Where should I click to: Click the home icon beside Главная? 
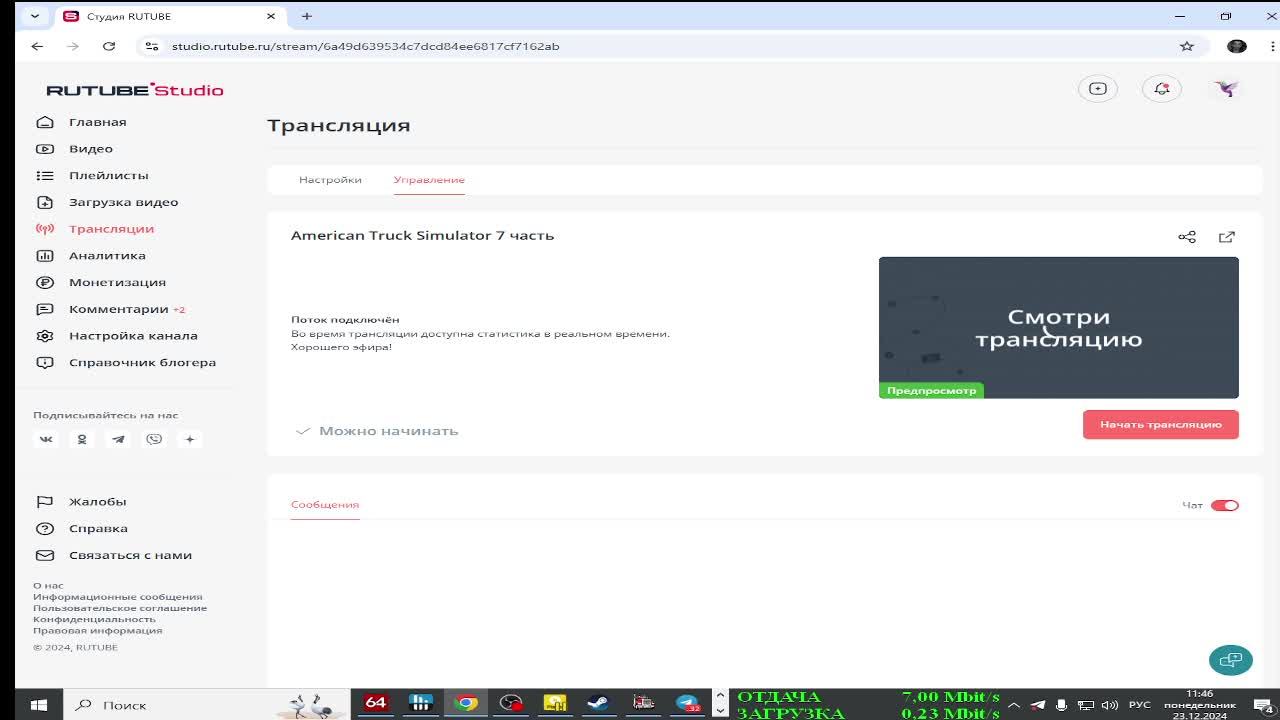pos(44,122)
